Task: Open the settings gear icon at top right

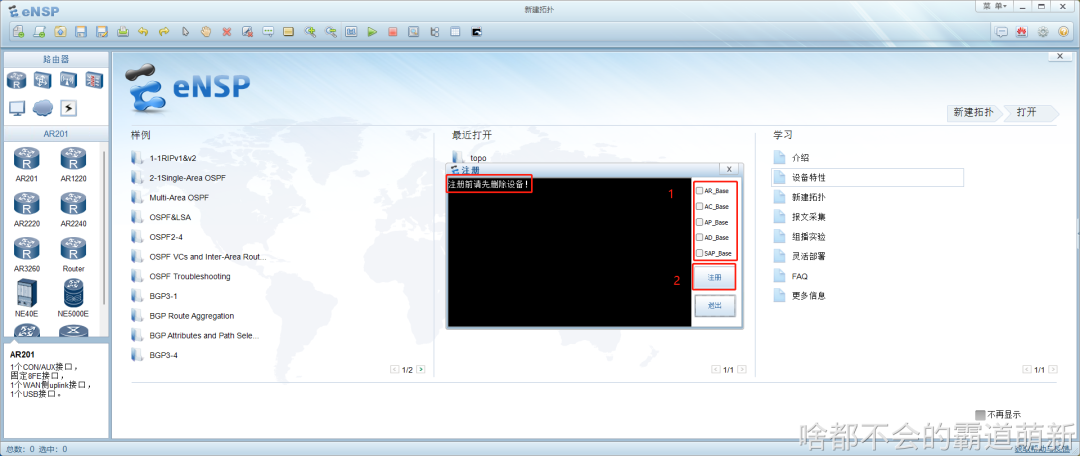Action: tap(1043, 32)
